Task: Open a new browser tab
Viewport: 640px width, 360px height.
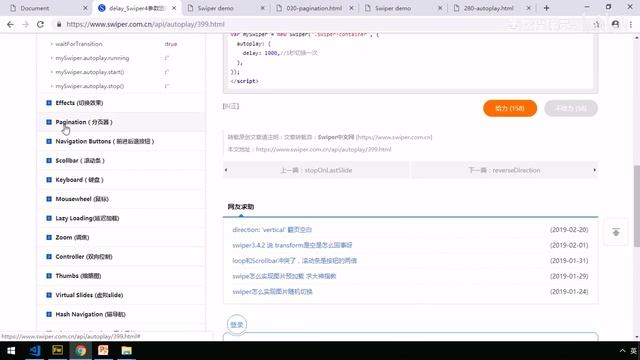Action: [546, 8]
